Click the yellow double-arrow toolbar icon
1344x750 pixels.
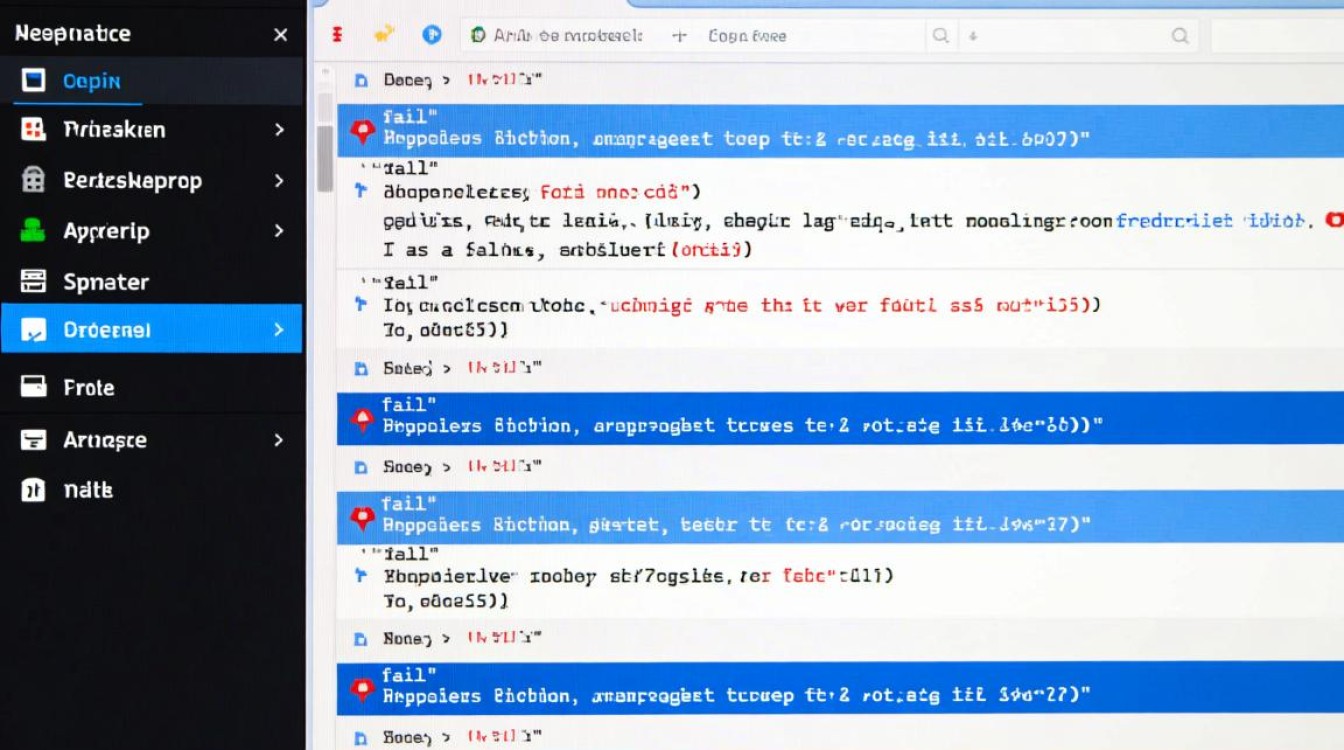coord(385,33)
